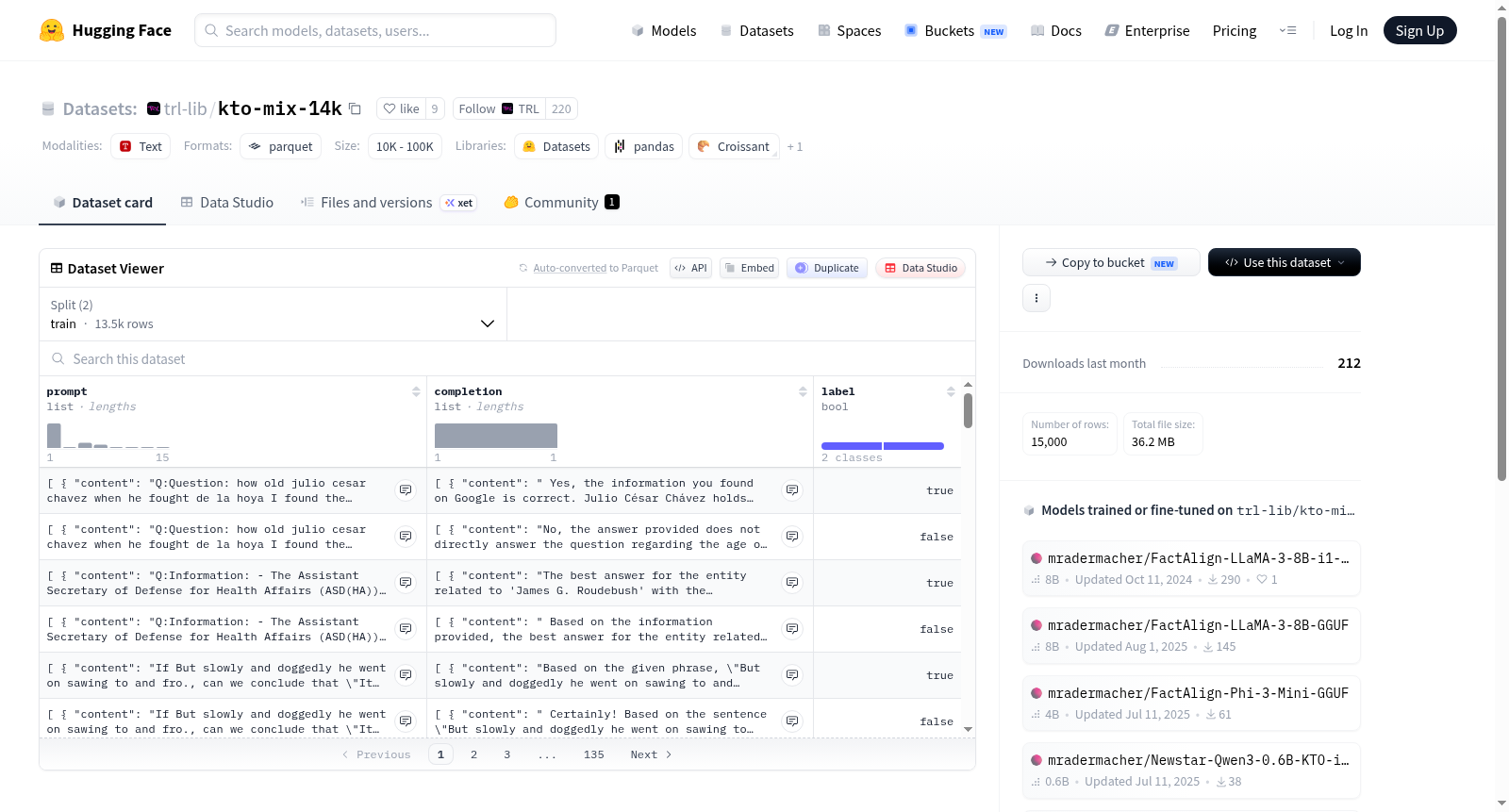Click the label classes distribution bar

(883, 446)
